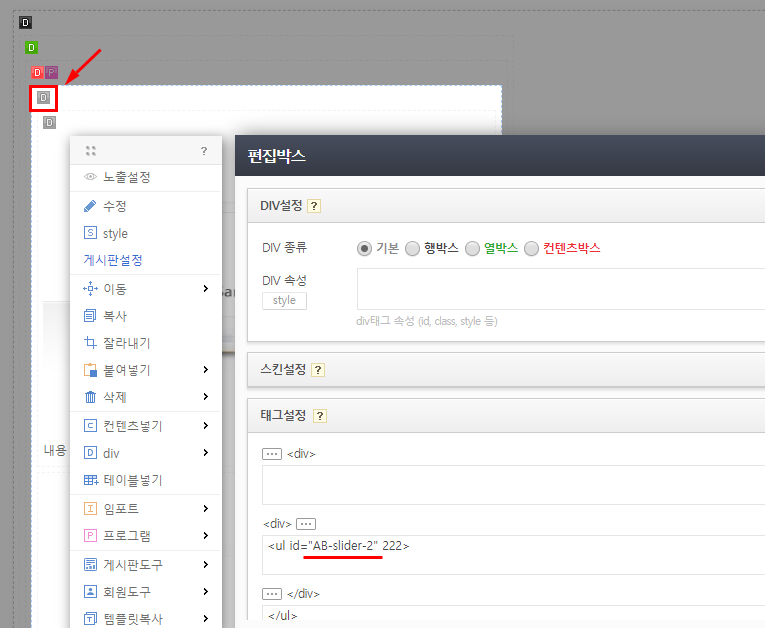Click the style button under DIV 속성

pyautogui.click(x=284, y=300)
